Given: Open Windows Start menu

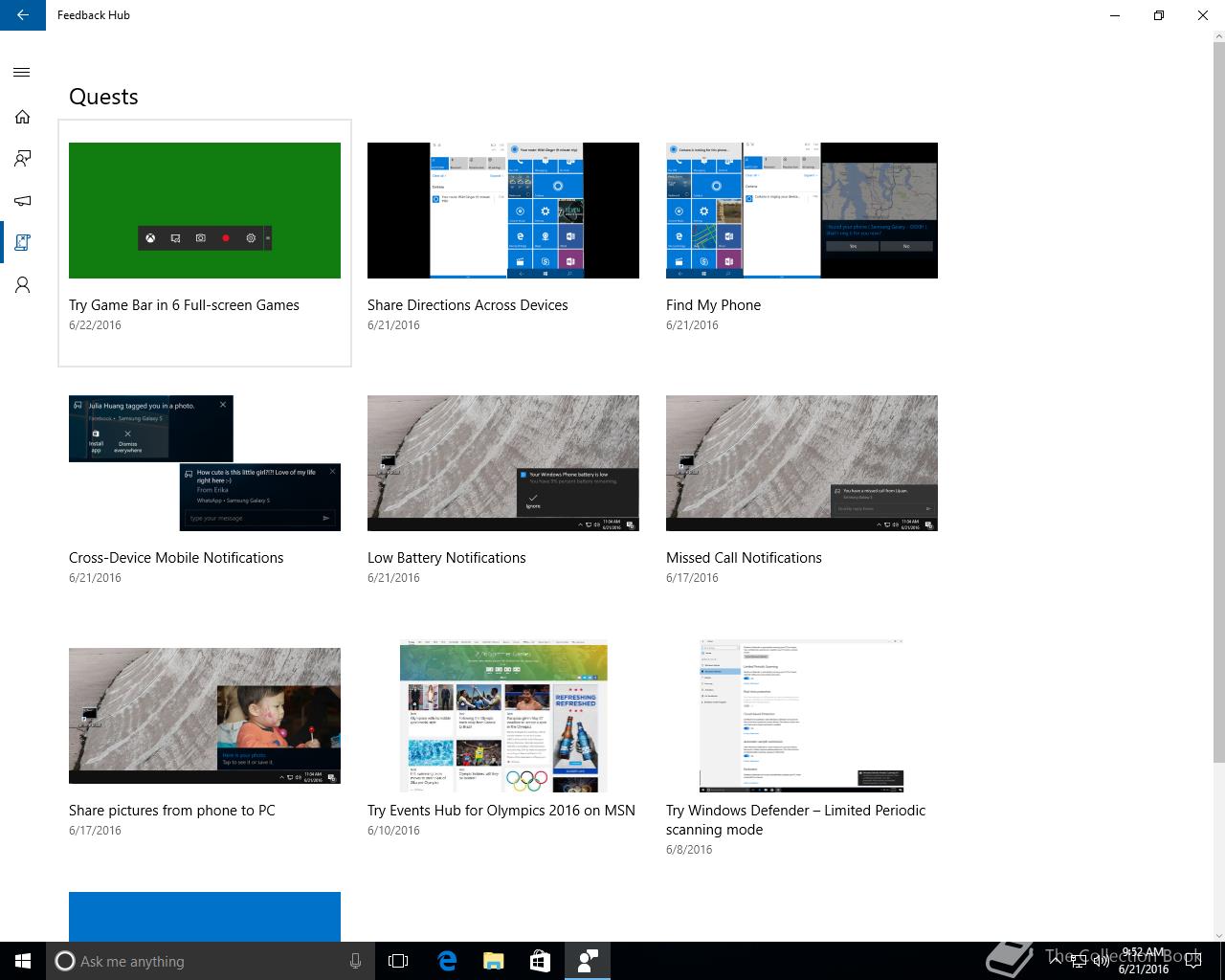Looking at the screenshot, I should (23, 961).
